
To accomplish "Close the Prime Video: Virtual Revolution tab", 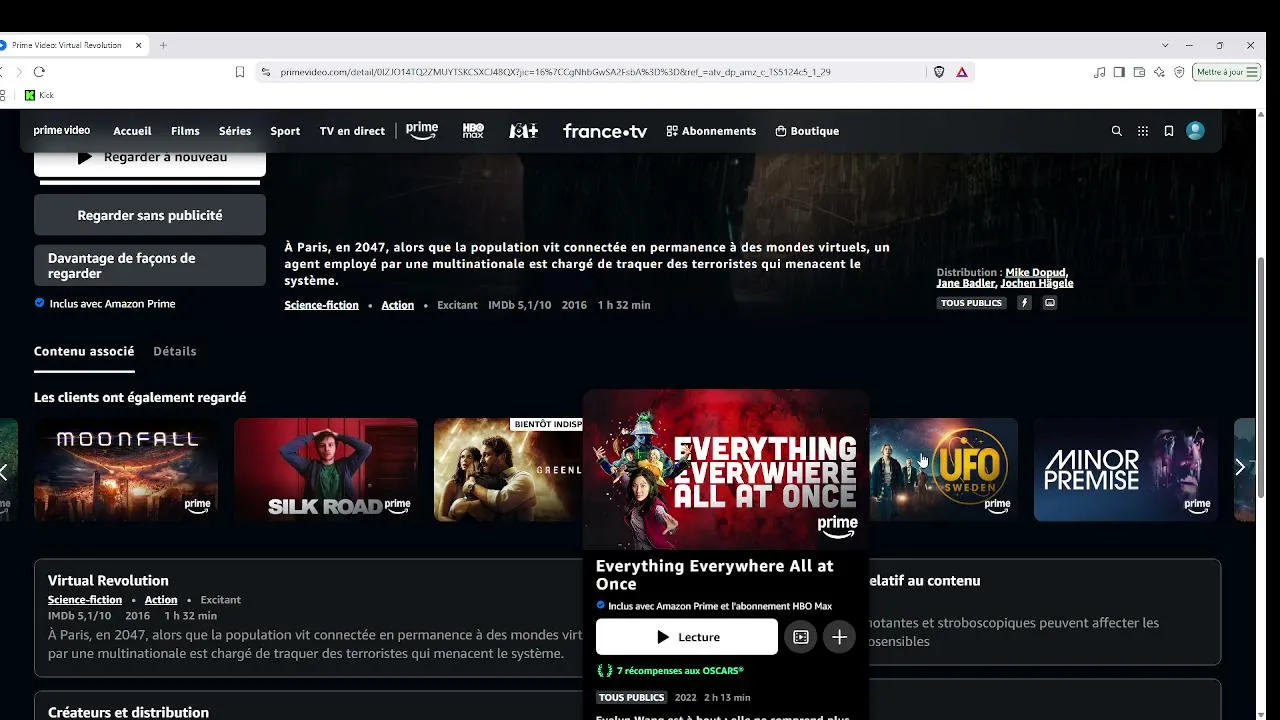I will pyautogui.click(x=139, y=45).
